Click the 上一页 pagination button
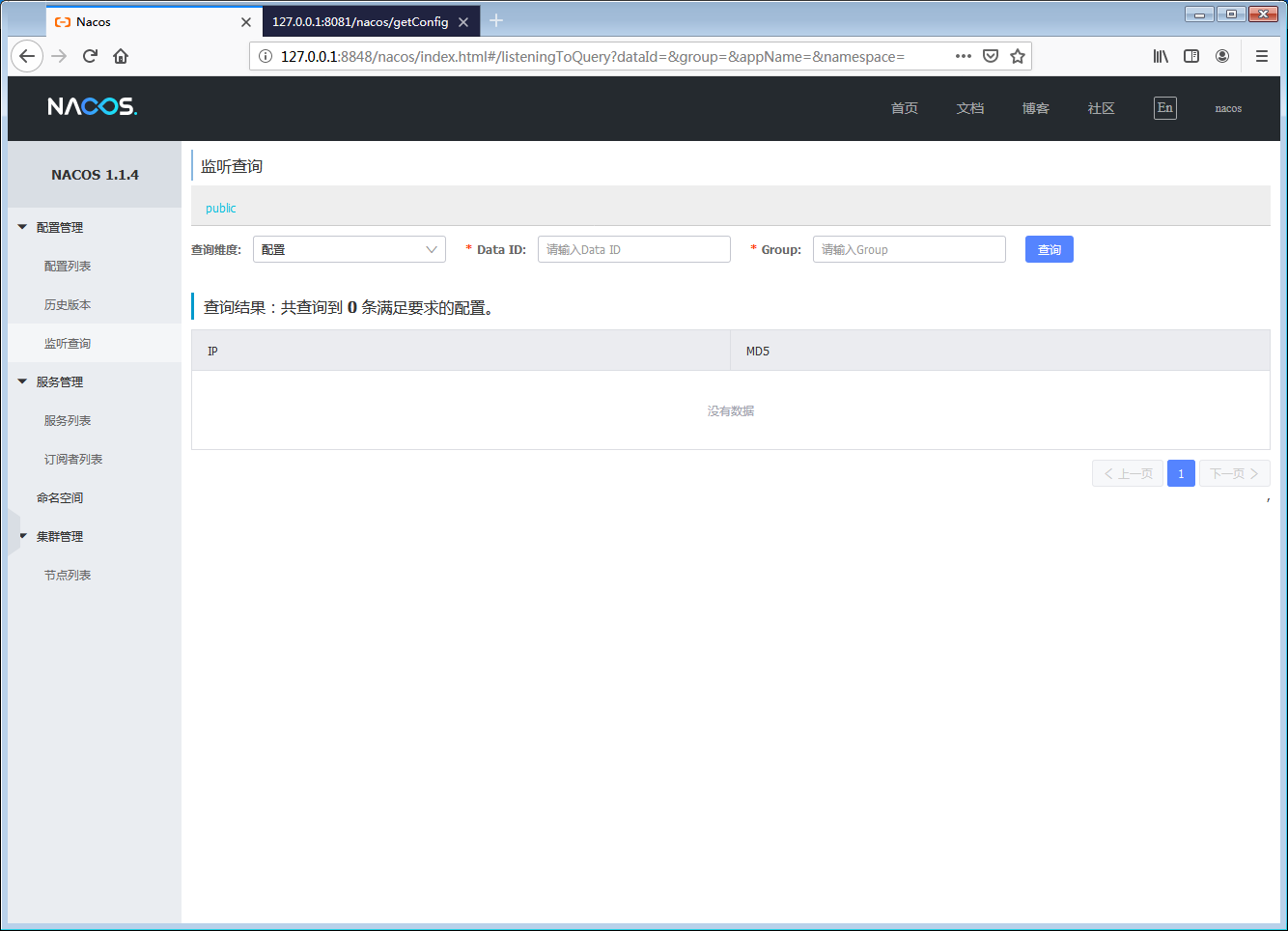1288x931 pixels. pos(1128,473)
